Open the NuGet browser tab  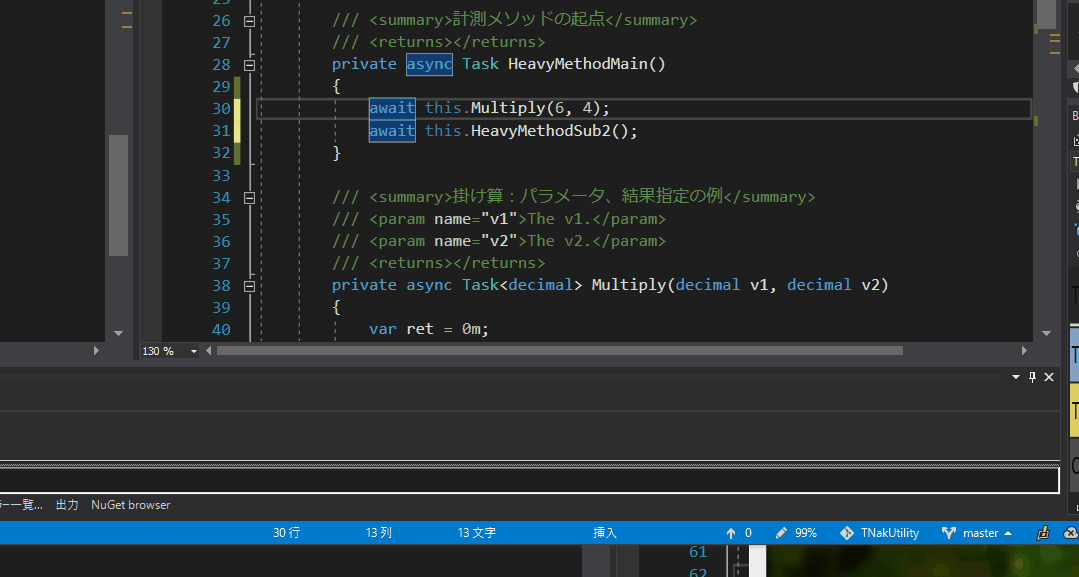[x=130, y=505]
